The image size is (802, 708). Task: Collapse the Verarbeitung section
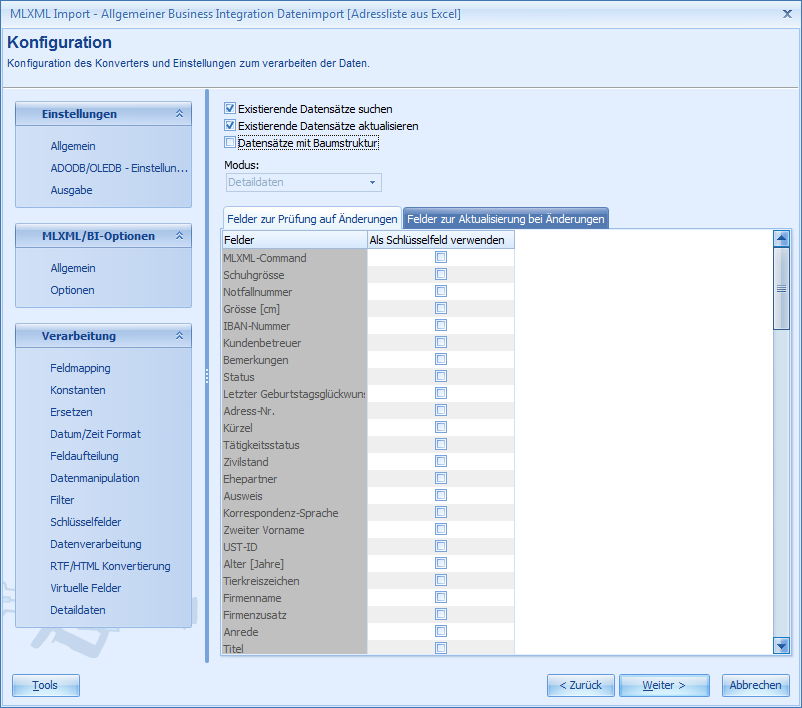tap(180, 336)
